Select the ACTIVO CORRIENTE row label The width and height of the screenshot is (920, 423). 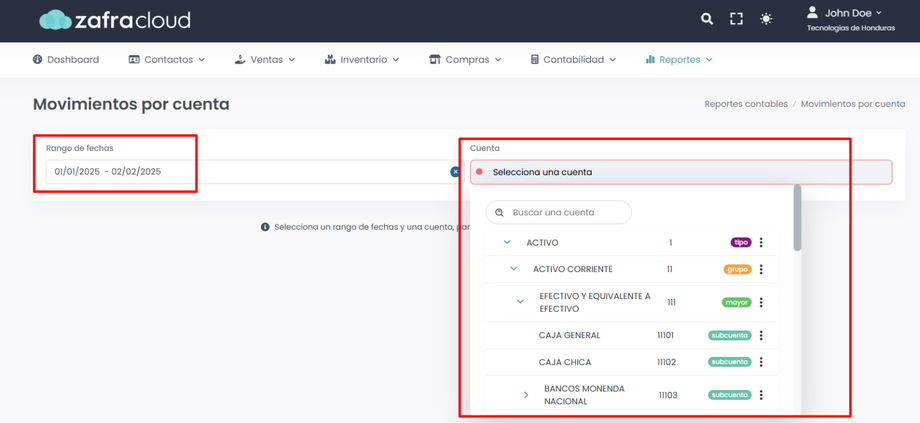click(x=573, y=269)
